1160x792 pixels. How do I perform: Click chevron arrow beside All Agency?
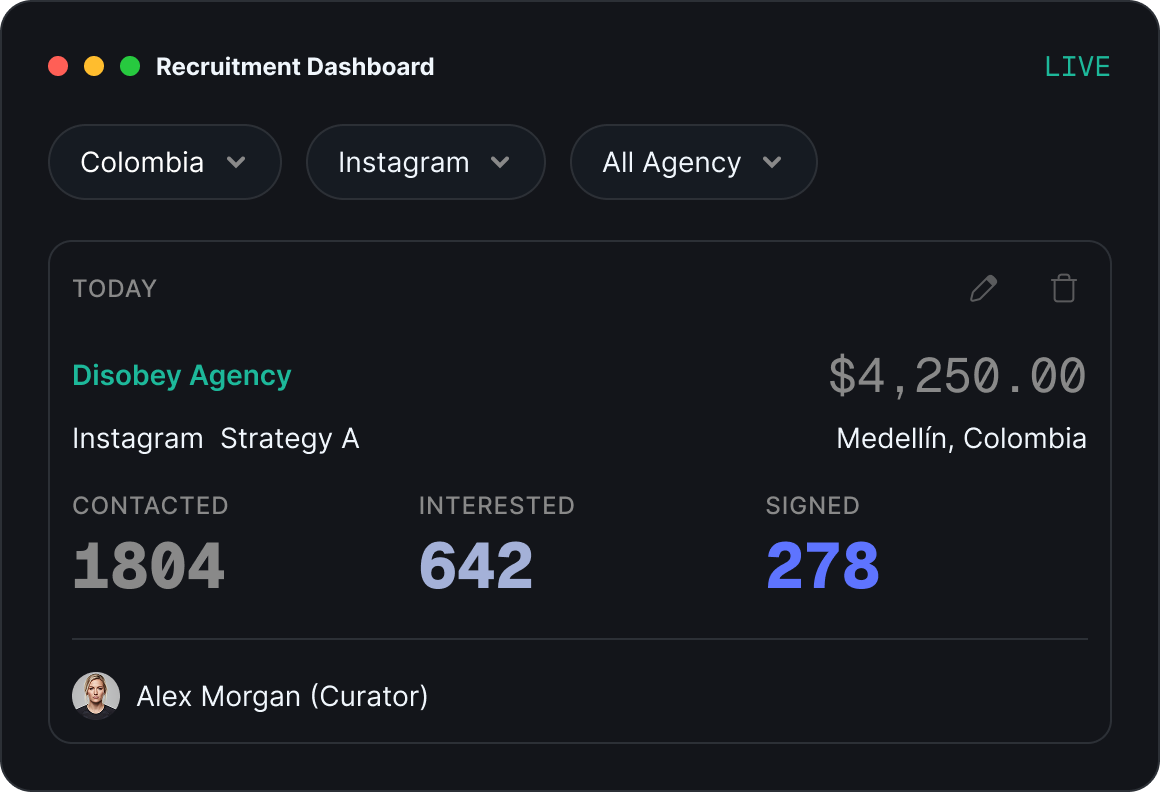click(772, 162)
